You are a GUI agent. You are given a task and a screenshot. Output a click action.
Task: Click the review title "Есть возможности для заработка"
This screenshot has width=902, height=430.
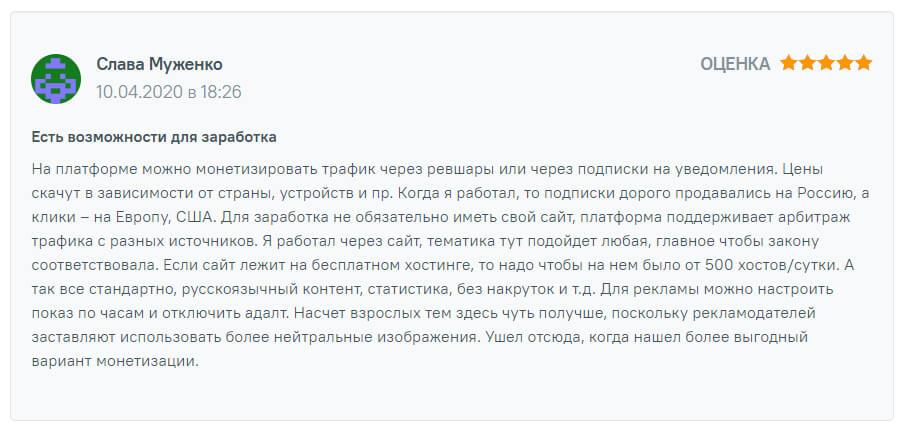[x=154, y=136]
